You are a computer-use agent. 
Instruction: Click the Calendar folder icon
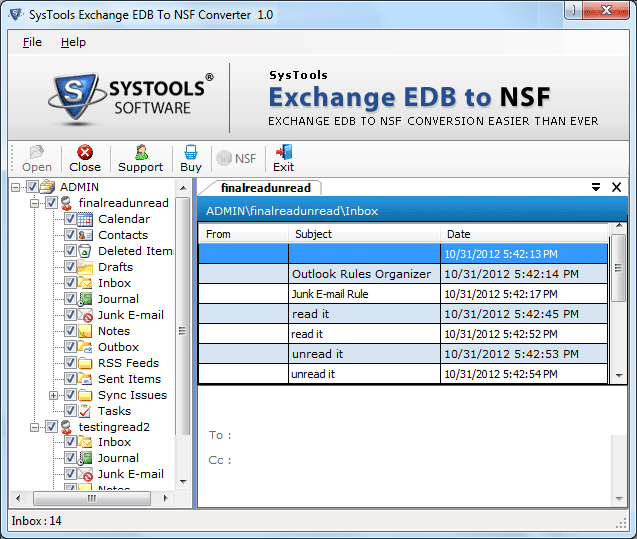point(85,219)
